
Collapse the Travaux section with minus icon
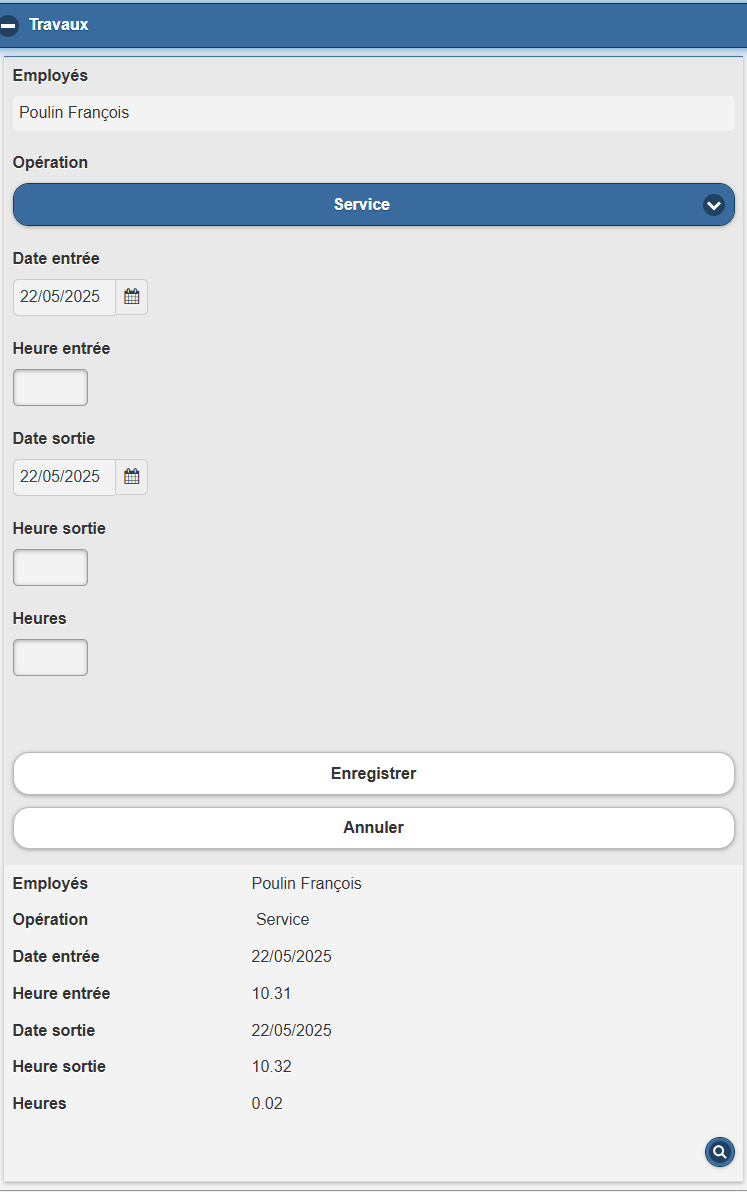point(8,25)
